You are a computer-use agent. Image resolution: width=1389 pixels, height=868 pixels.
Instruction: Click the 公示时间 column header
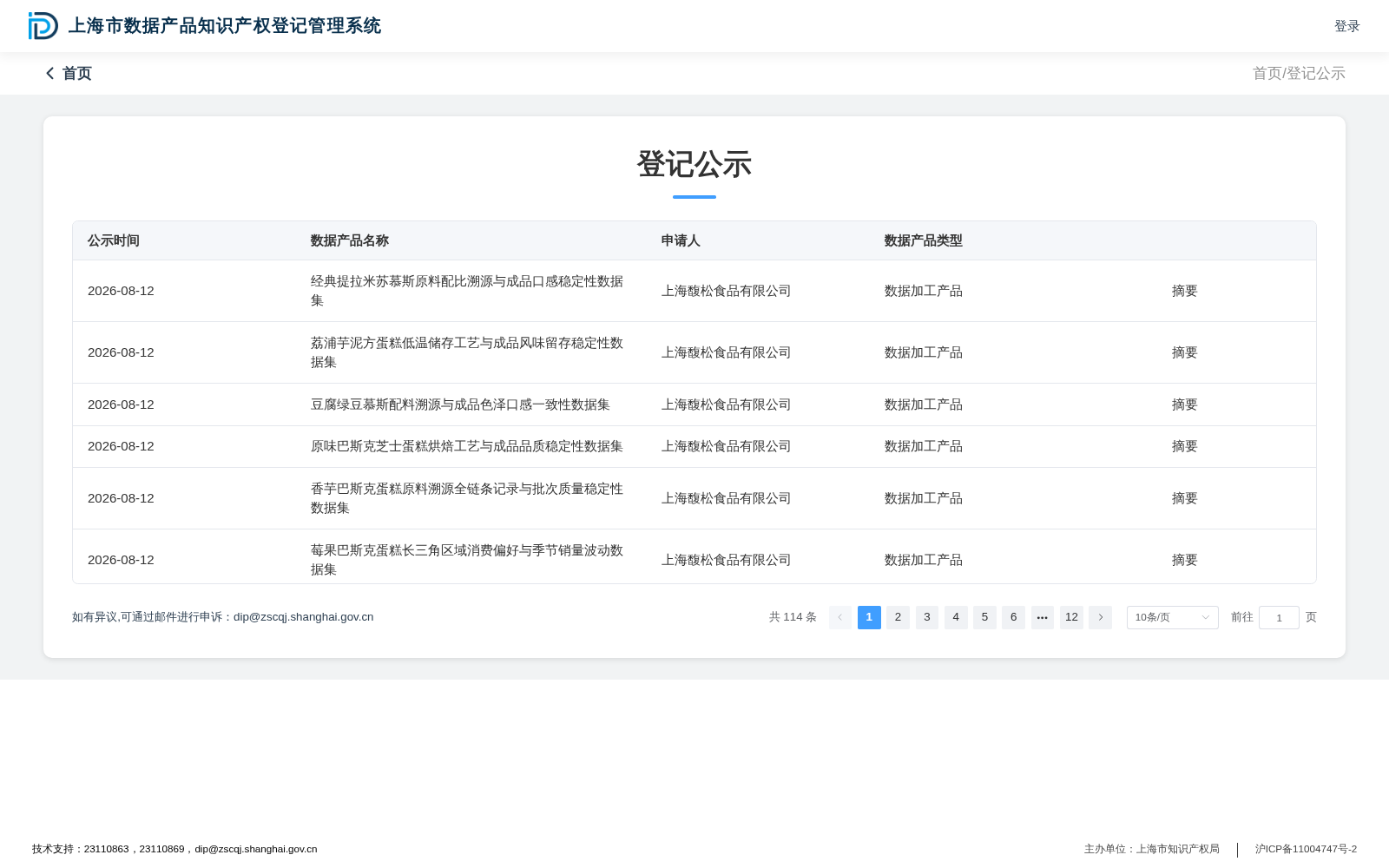tap(114, 240)
